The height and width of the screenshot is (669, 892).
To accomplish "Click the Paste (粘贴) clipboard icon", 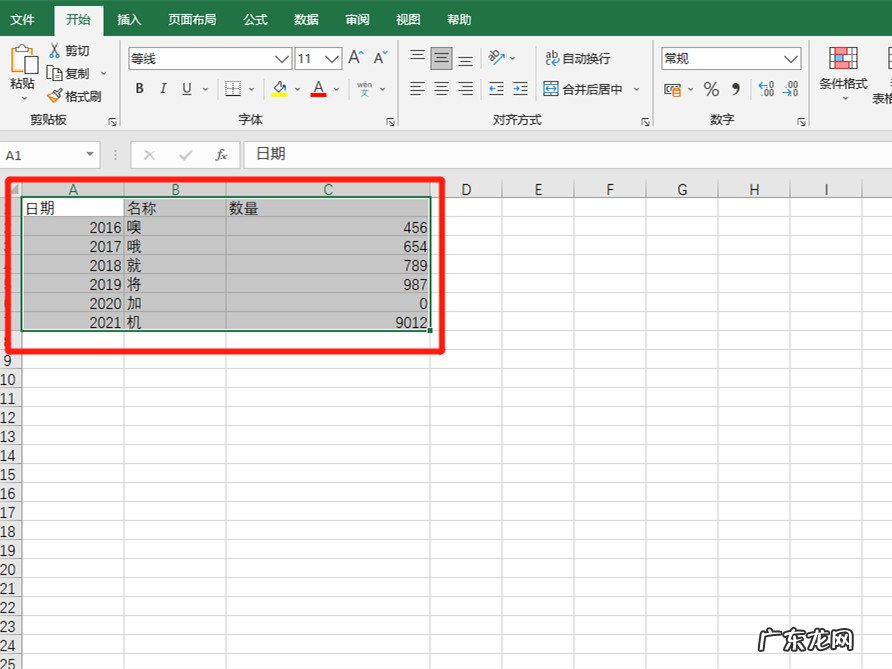I will tap(22, 62).
